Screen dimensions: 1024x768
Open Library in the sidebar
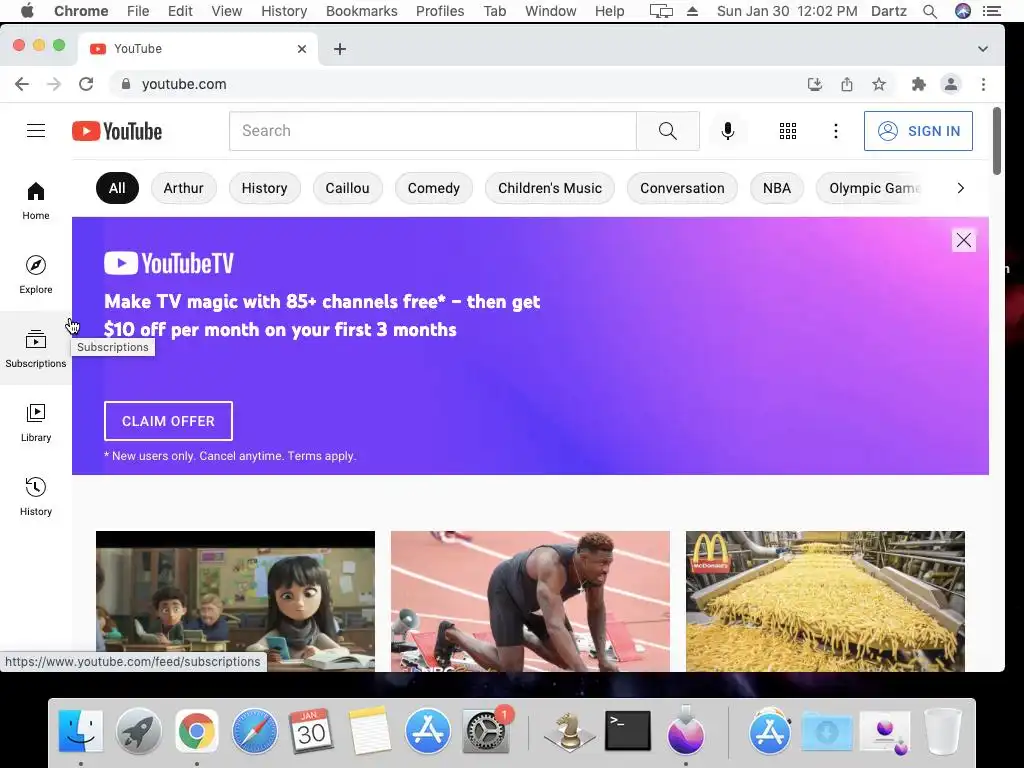tap(36, 423)
